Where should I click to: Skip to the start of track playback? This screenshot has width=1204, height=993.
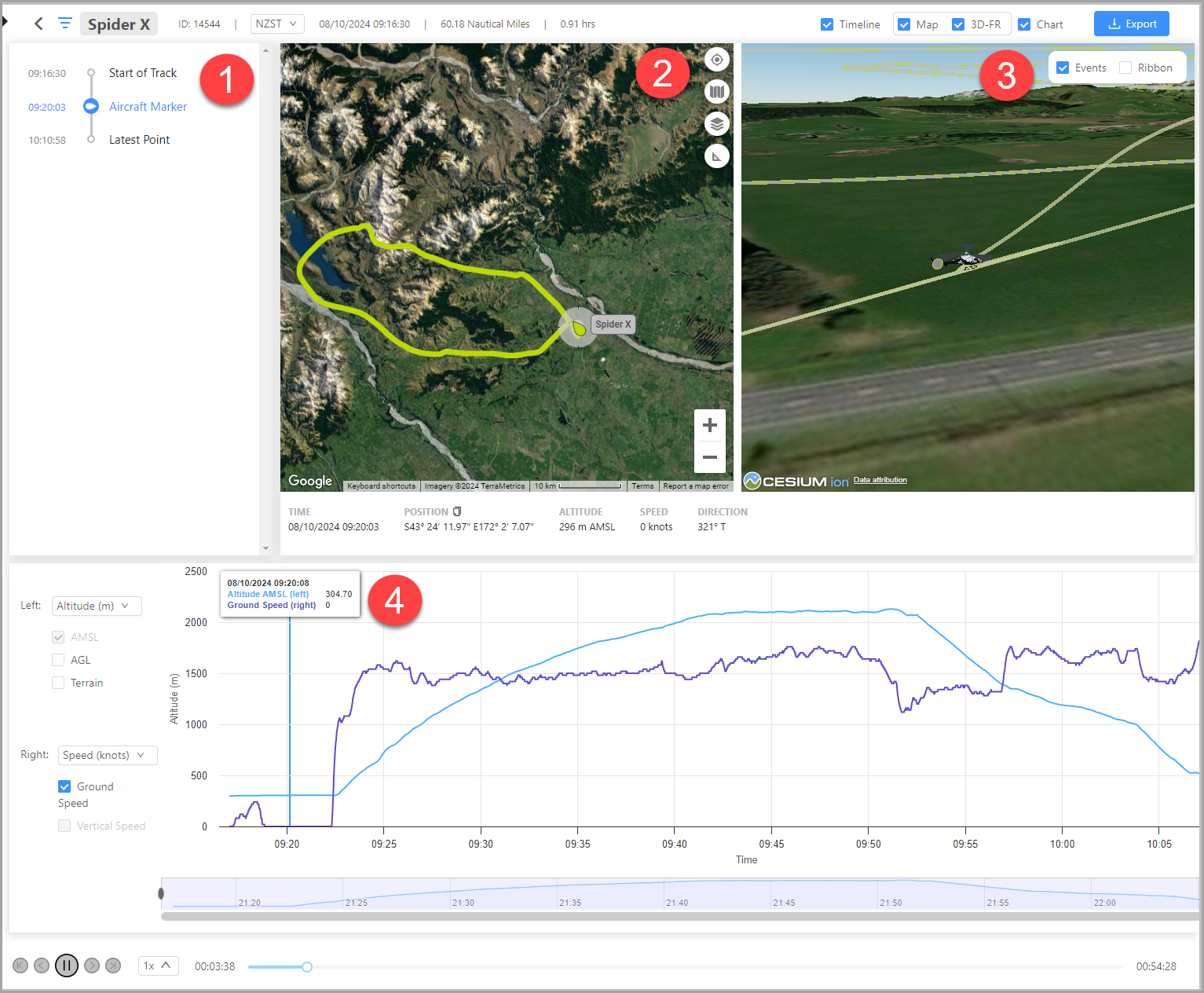coord(20,966)
